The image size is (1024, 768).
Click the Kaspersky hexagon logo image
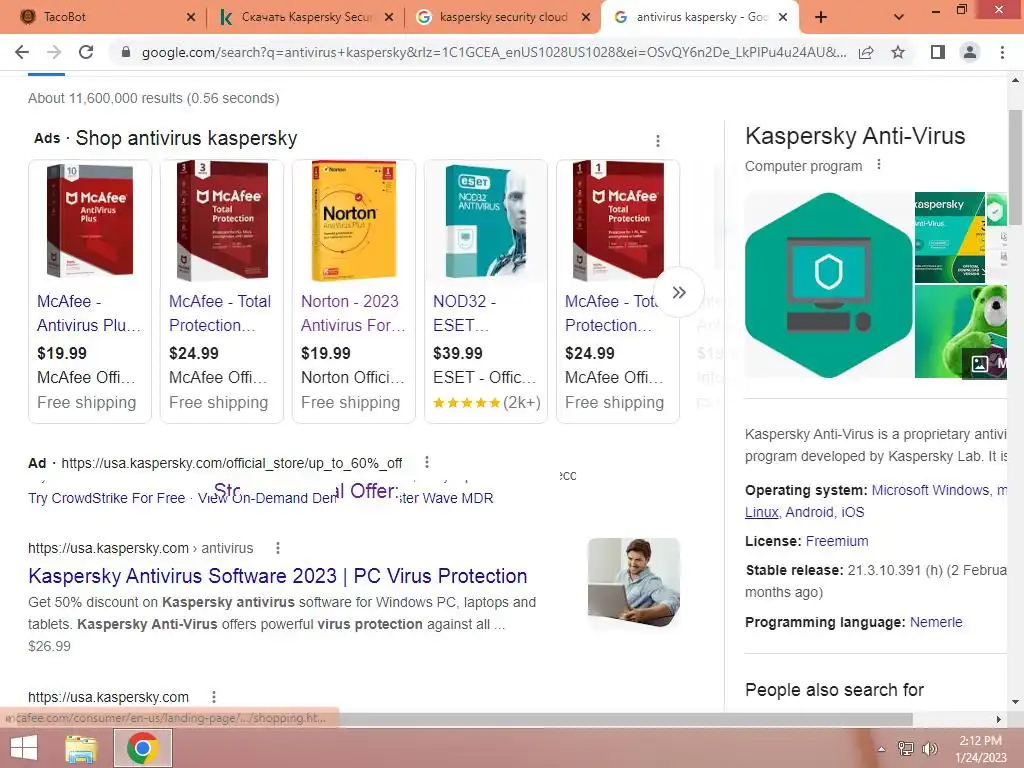(x=828, y=285)
